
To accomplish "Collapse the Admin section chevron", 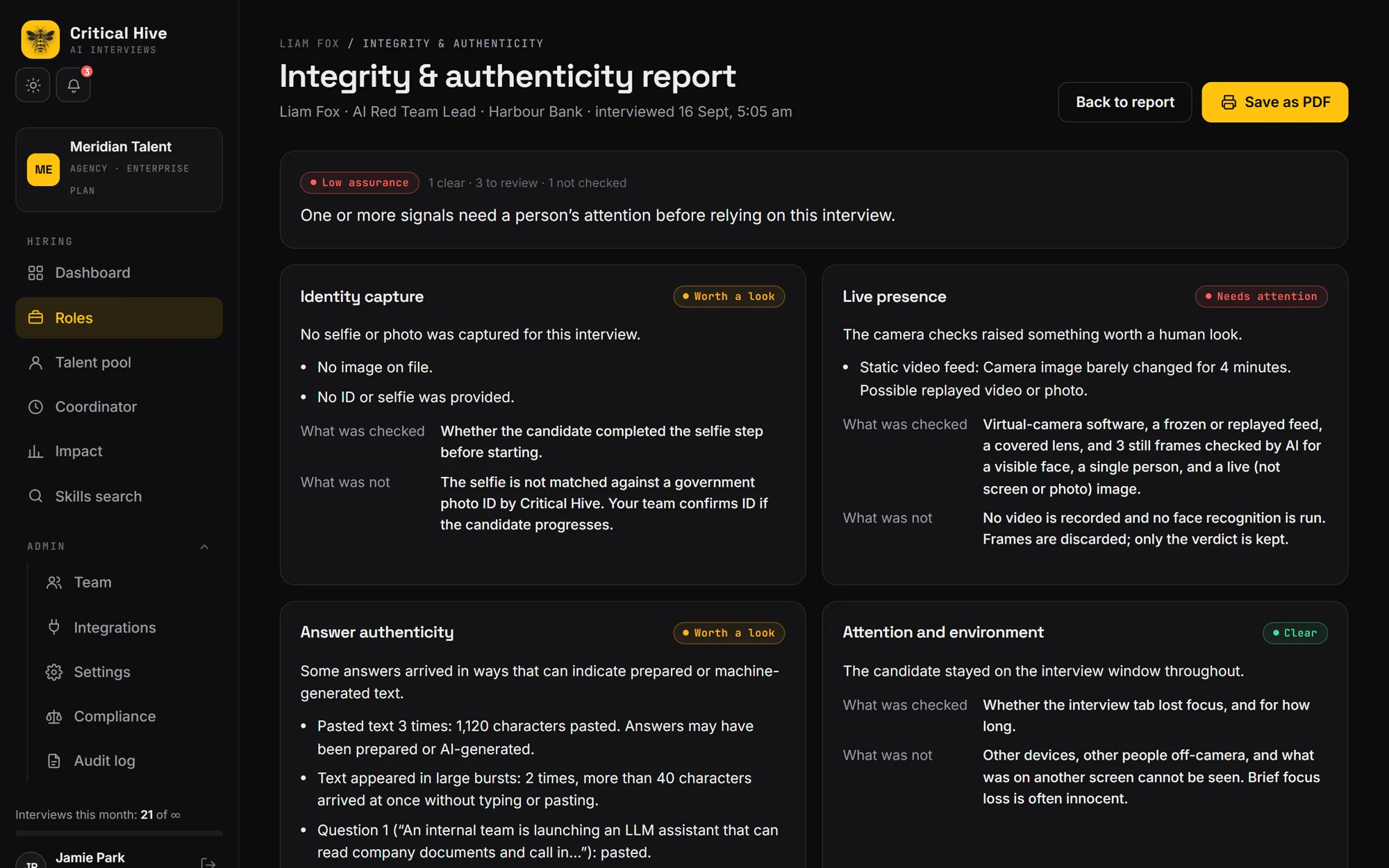I will [x=204, y=546].
